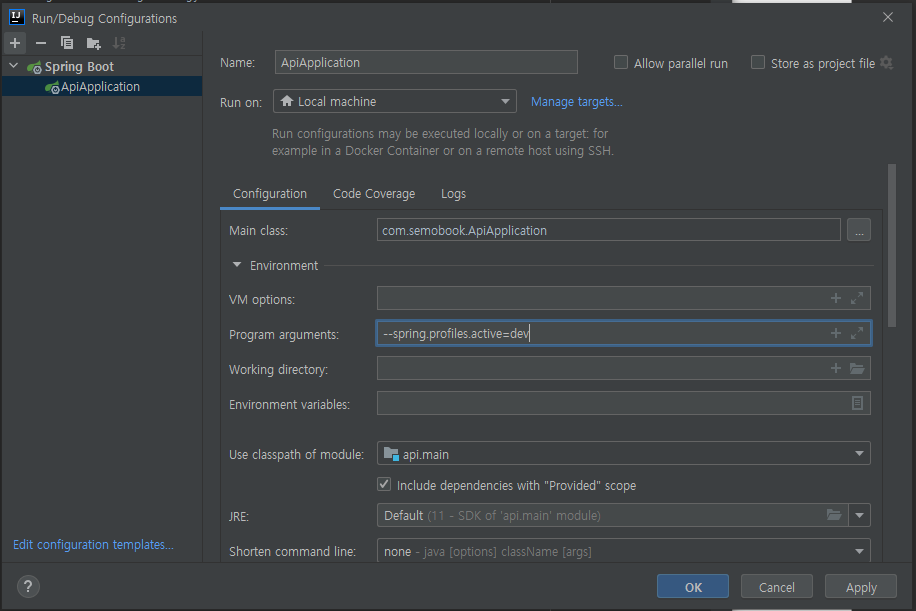Viewport: 916px width, 611px height.
Task: Collapse the Environment section
Action: tap(237, 265)
